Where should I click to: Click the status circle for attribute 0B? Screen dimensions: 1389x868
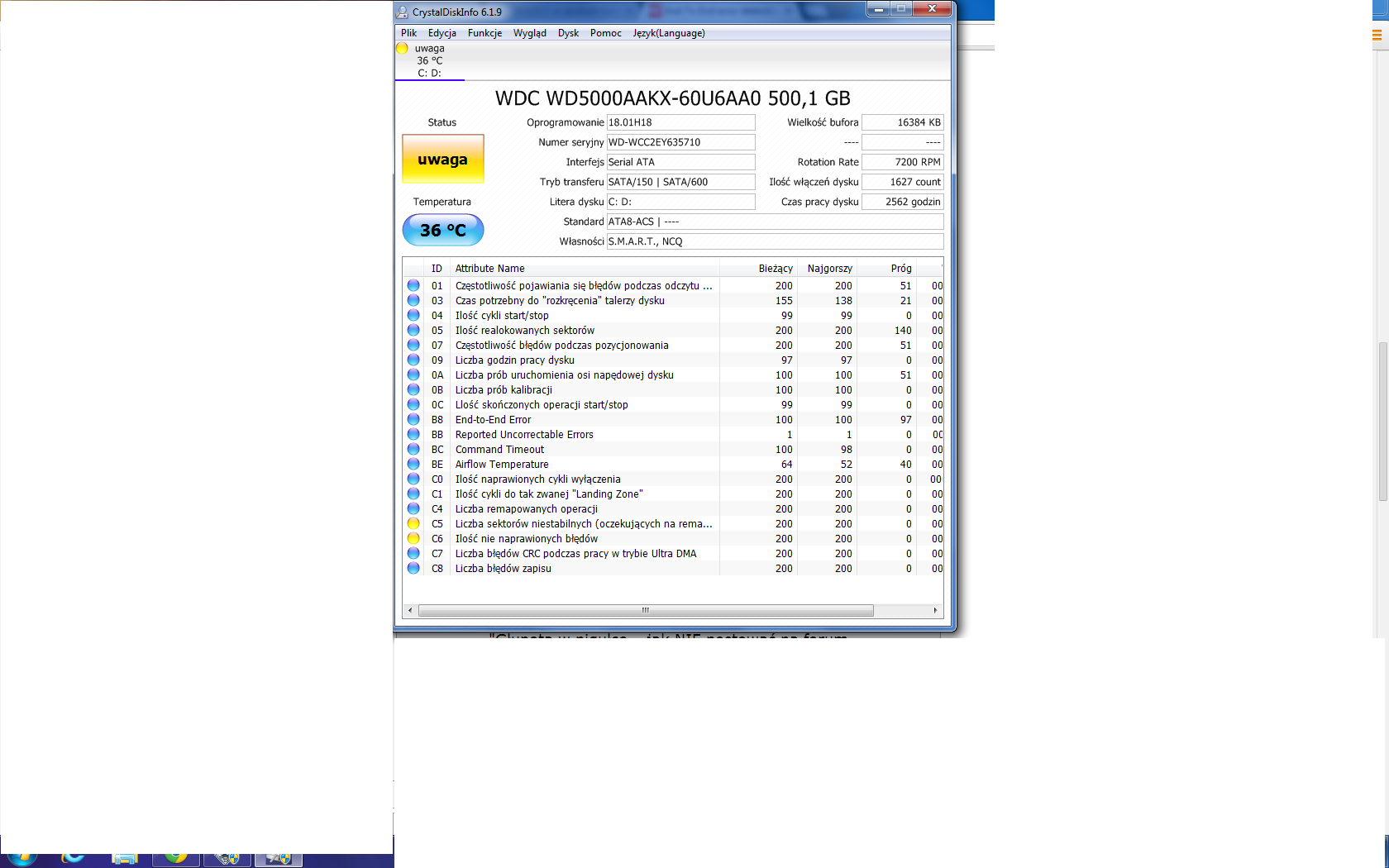(413, 389)
